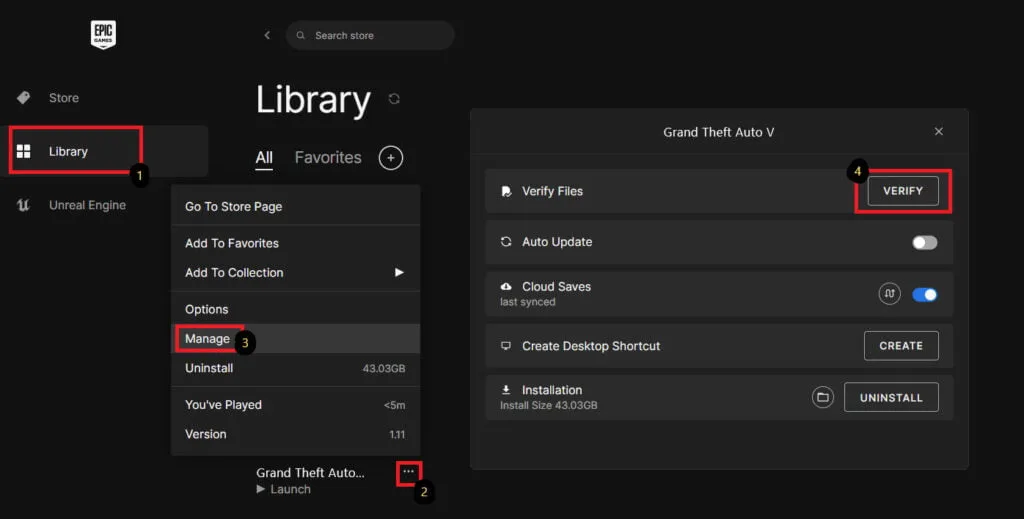Go back using the arrow beside search

click(267, 35)
